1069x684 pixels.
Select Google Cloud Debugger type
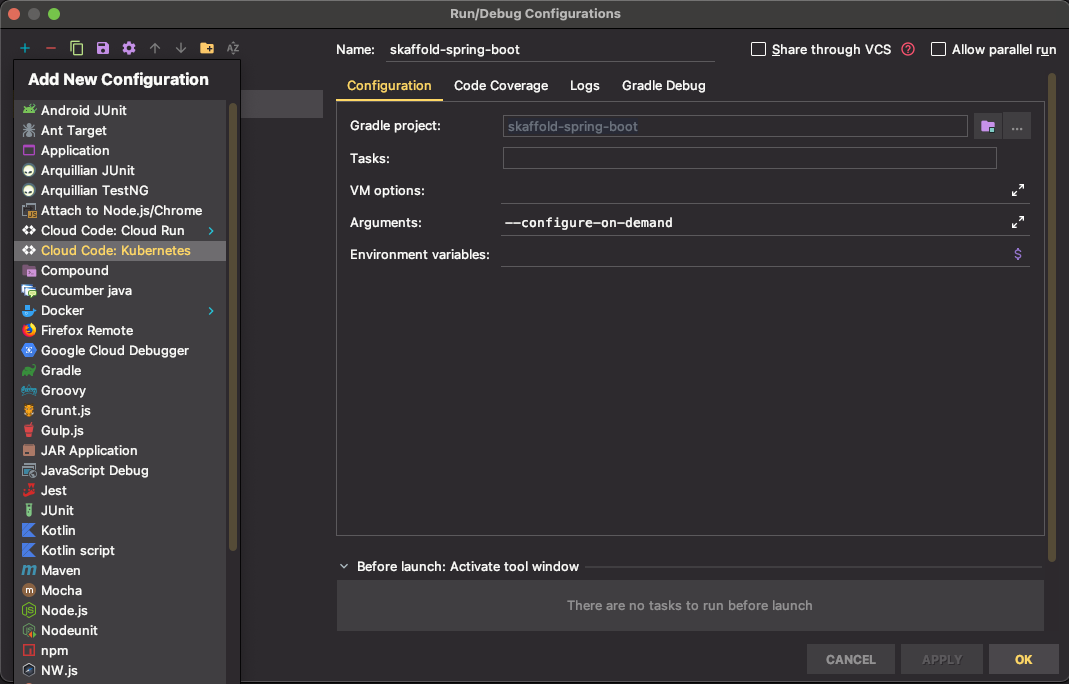tap(120, 351)
